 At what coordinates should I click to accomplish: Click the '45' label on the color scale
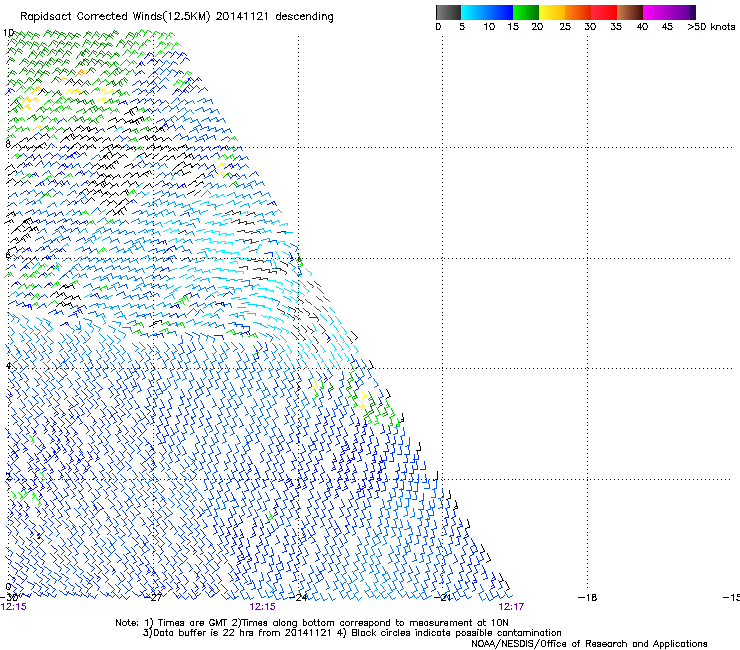pyautogui.click(x=667, y=27)
